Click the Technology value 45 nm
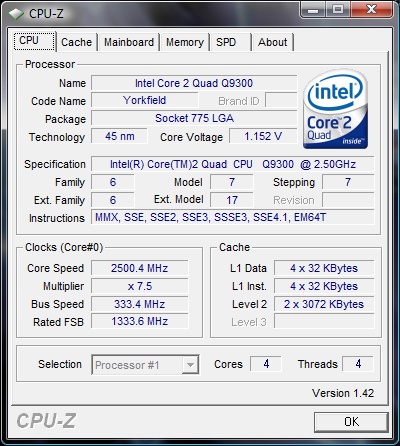 click(119, 136)
